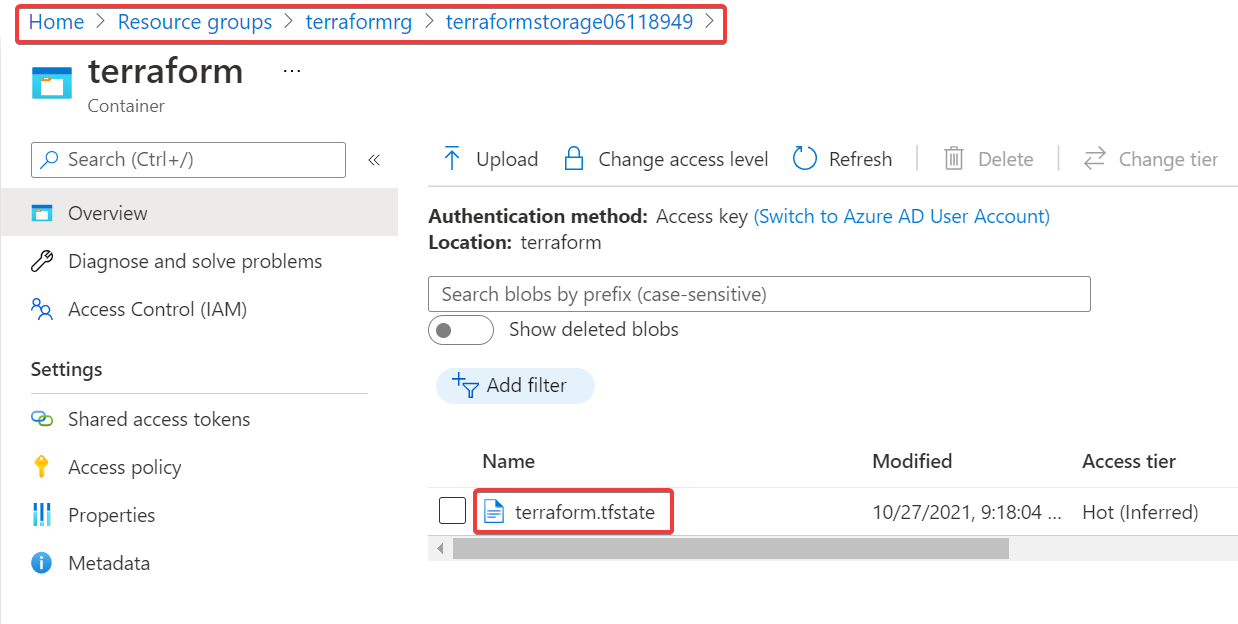Open Overview menu item
1238x624 pixels.
(x=199, y=213)
